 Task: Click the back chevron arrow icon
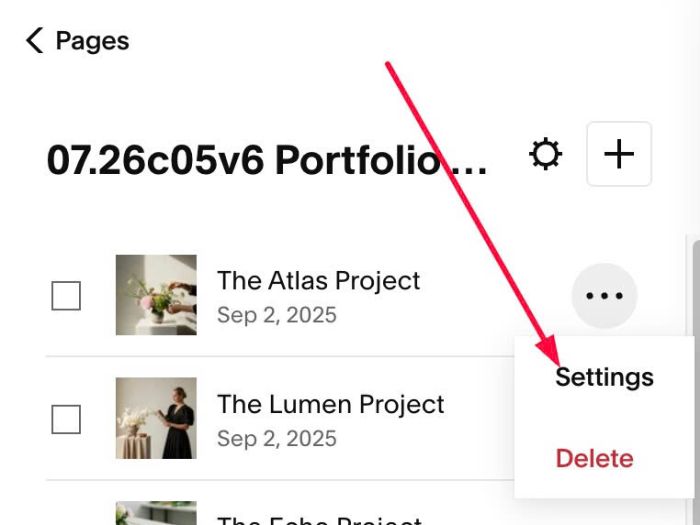tap(35, 40)
